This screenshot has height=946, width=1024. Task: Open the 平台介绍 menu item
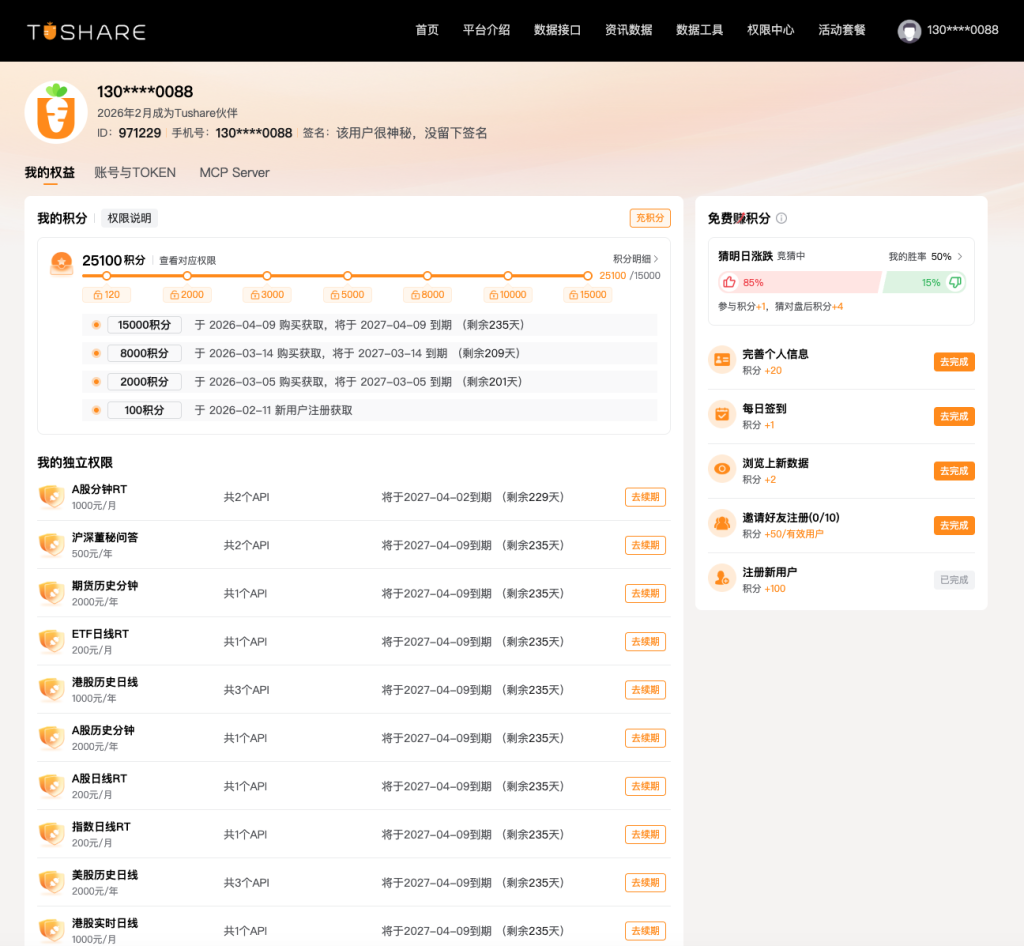coord(487,30)
